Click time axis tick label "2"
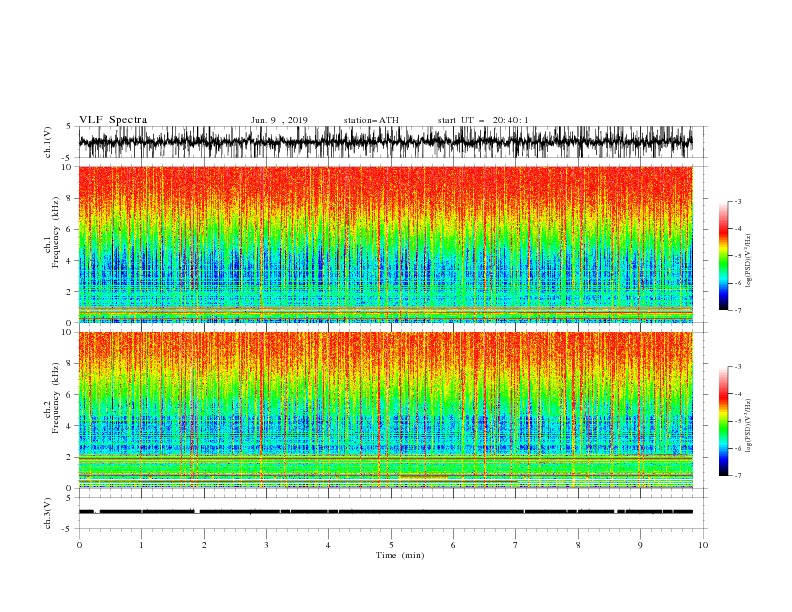 pos(204,545)
